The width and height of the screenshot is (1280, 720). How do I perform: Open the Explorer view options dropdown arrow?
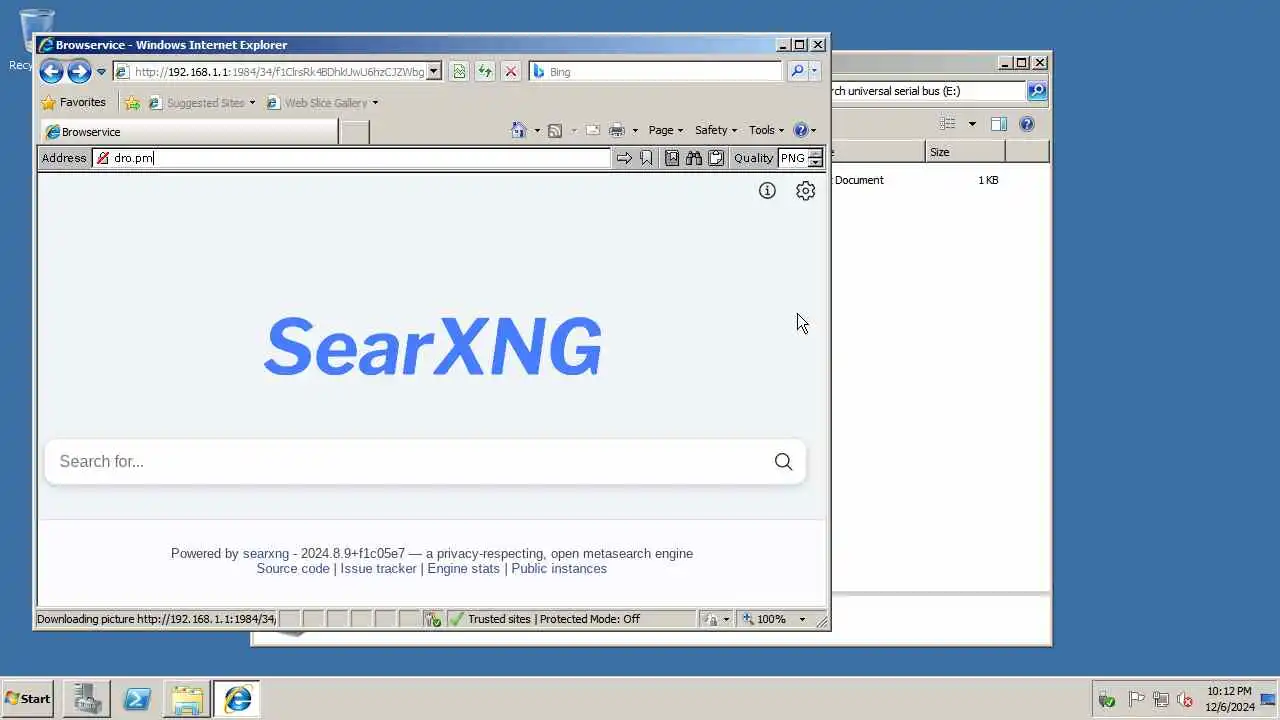(x=971, y=124)
